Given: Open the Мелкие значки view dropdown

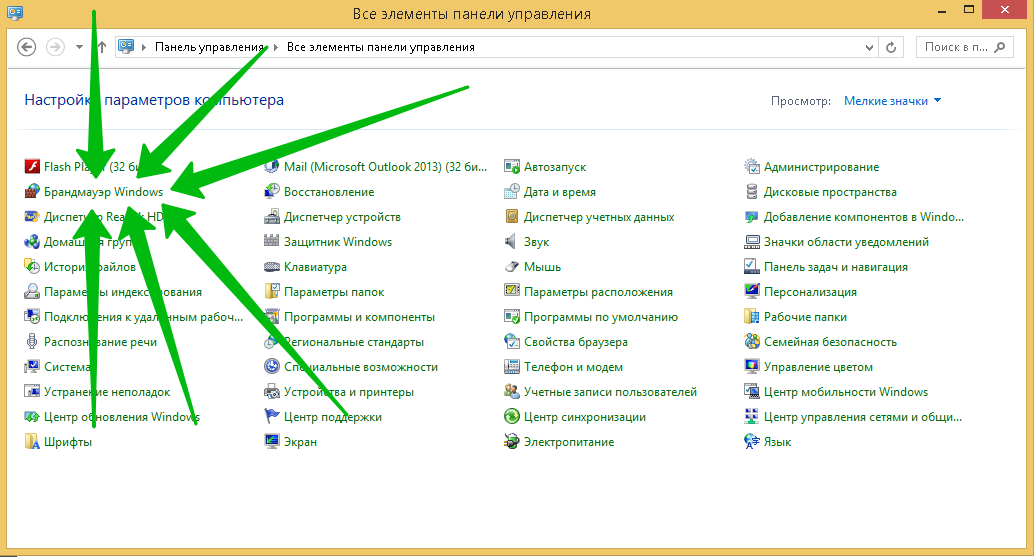Looking at the screenshot, I should click(x=892, y=101).
